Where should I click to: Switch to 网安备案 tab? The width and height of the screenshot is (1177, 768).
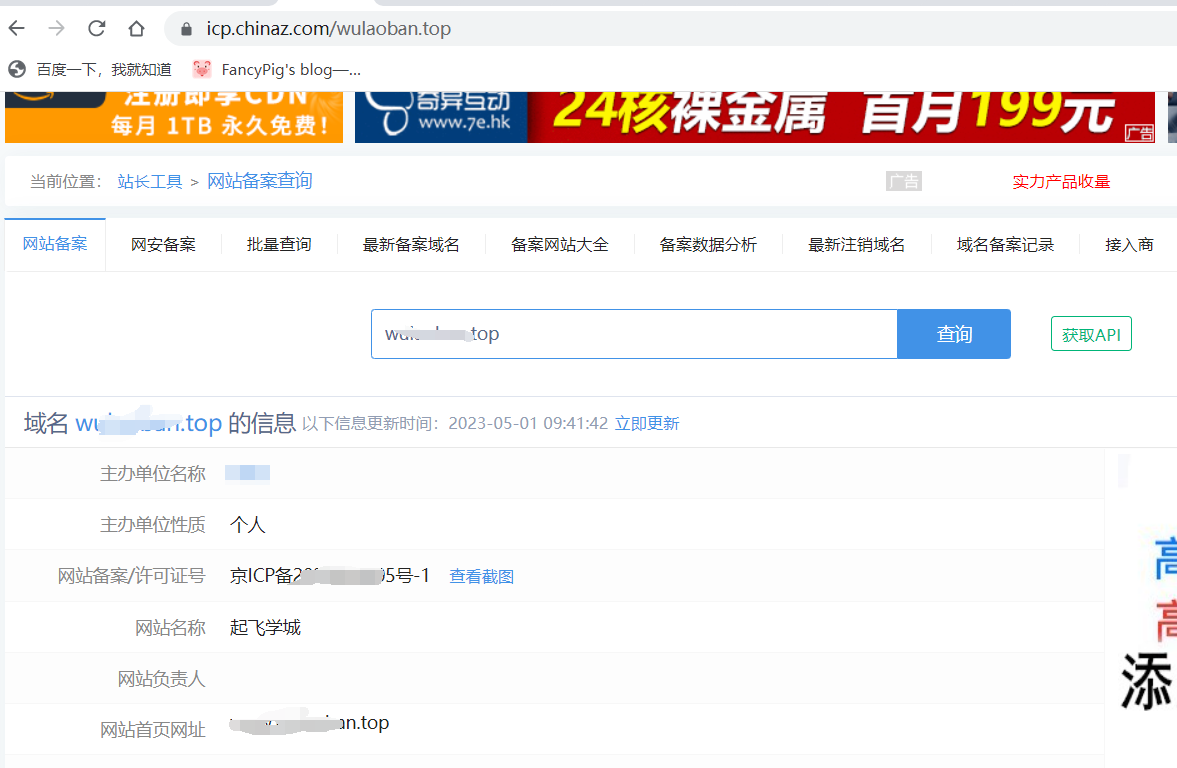pyautogui.click(x=163, y=245)
